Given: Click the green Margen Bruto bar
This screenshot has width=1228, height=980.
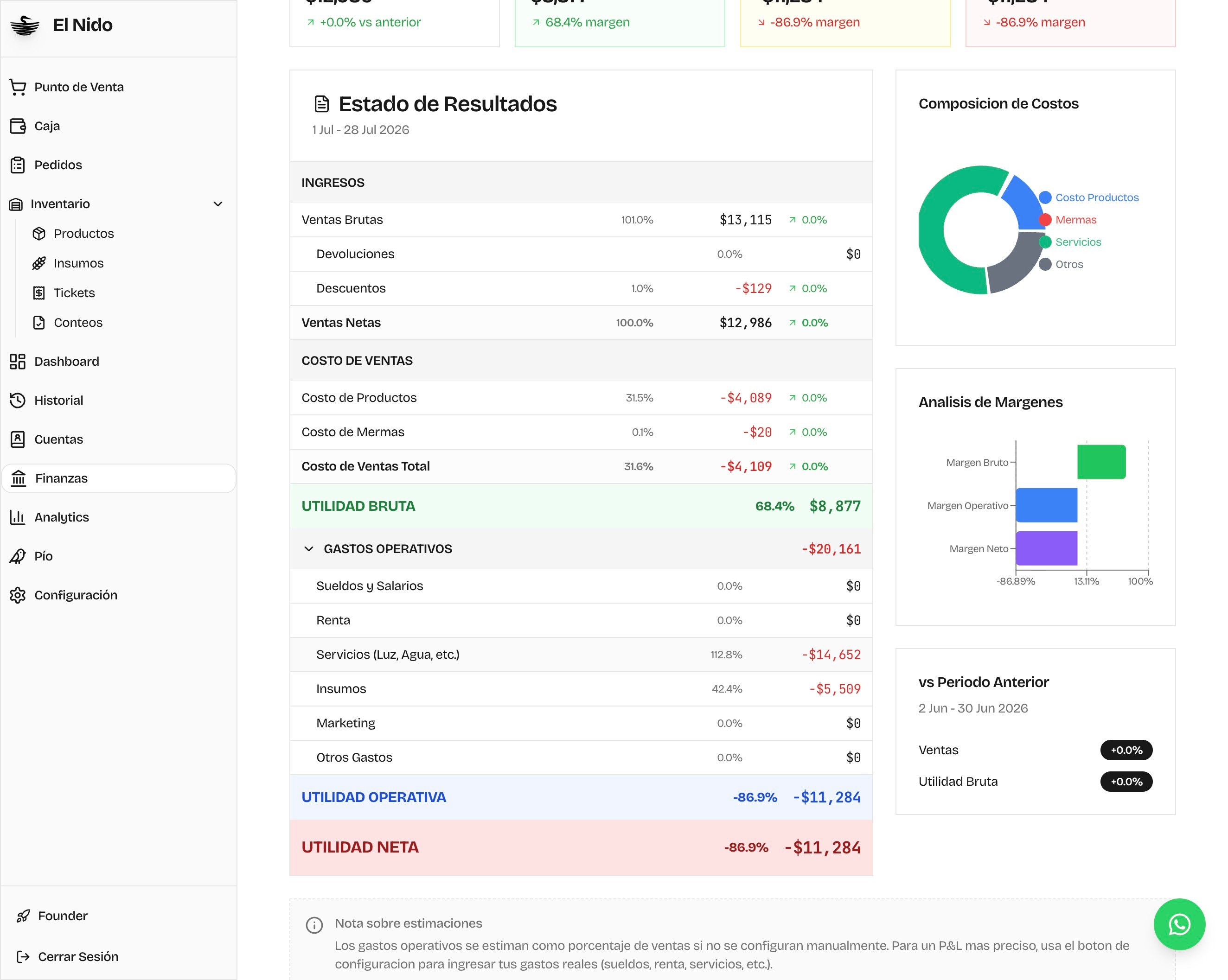Looking at the screenshot, I should pyautogui.click(x=1101, y=462).
